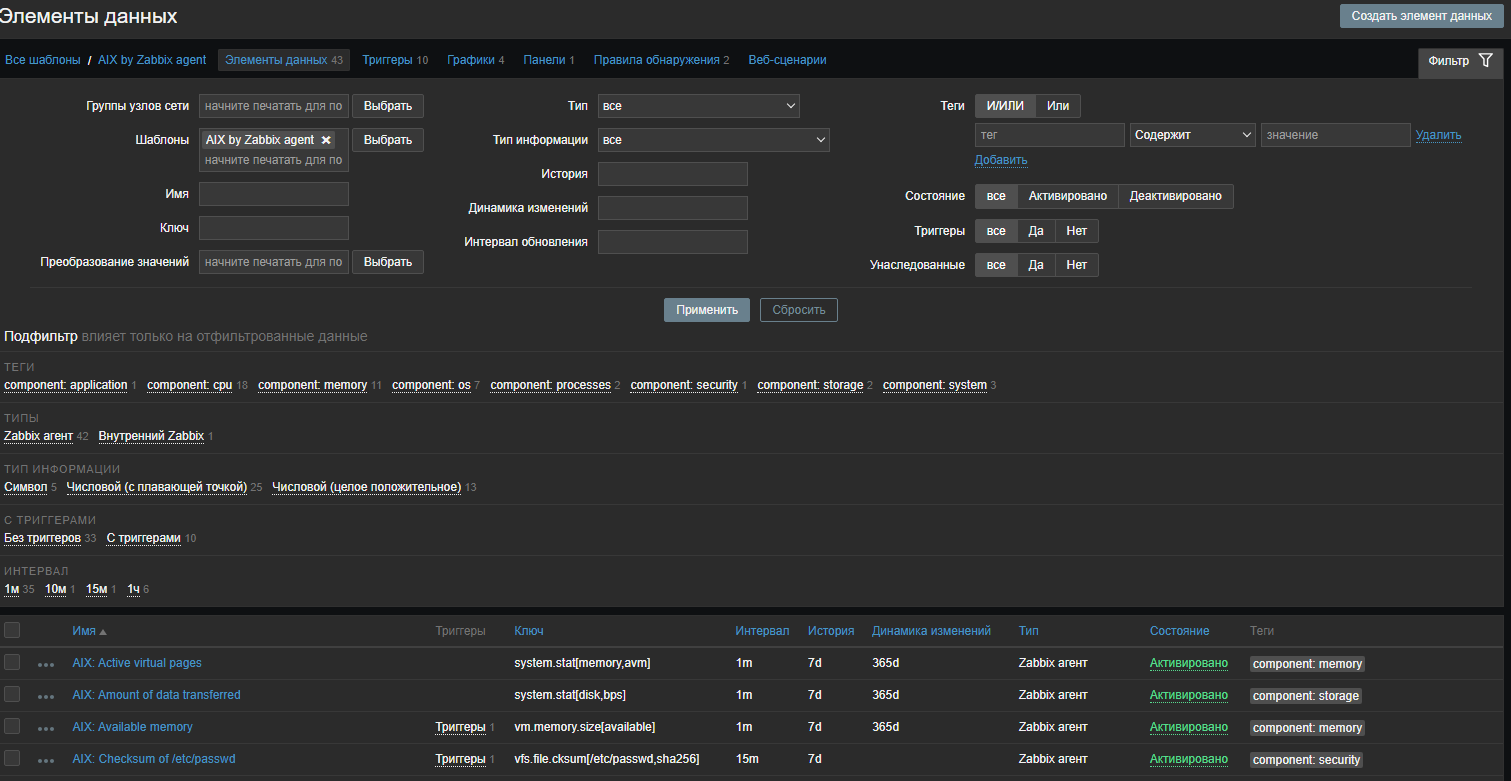Viewport: 1511px width, 781px height.
Task: Open the Содержит tag operator dropdown
Action: click(1192, 135)
